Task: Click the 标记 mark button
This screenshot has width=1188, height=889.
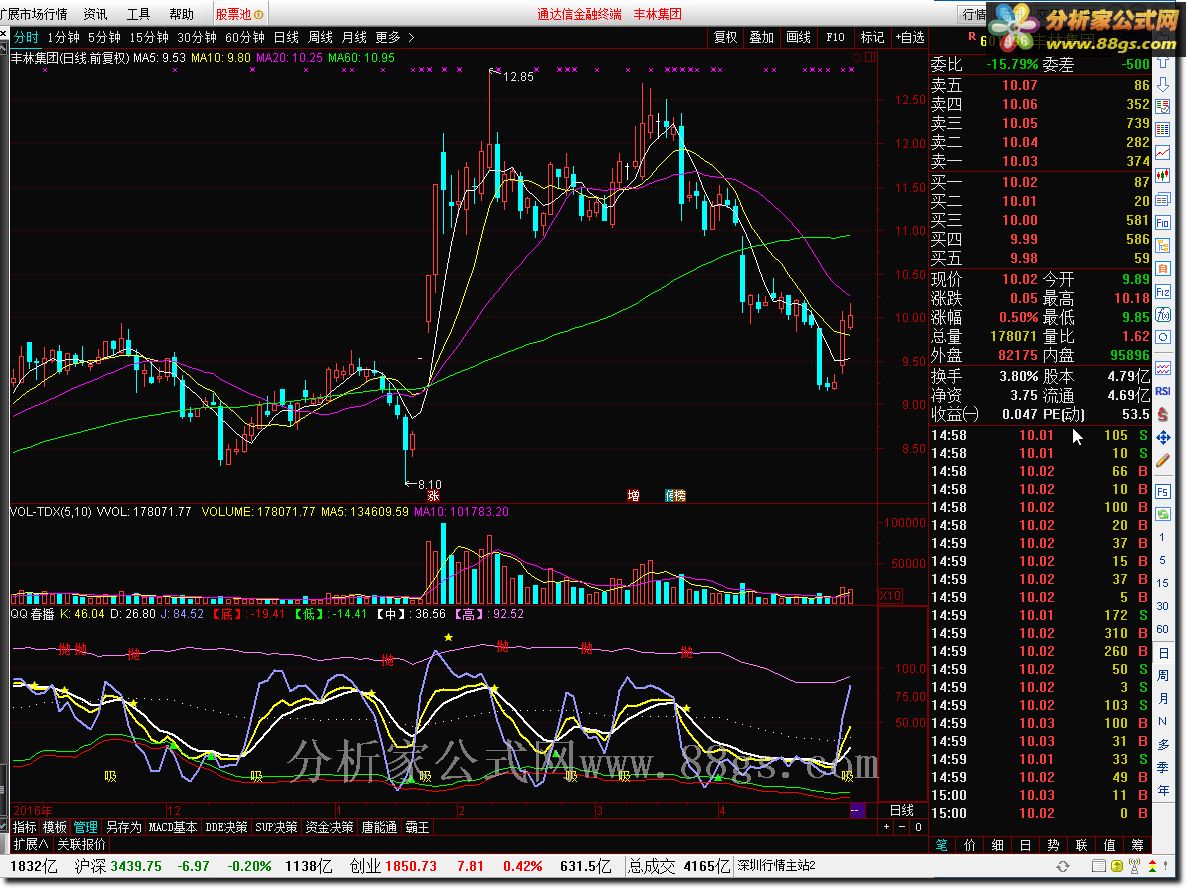Action: pyautogui.click(x=872, y=37)
